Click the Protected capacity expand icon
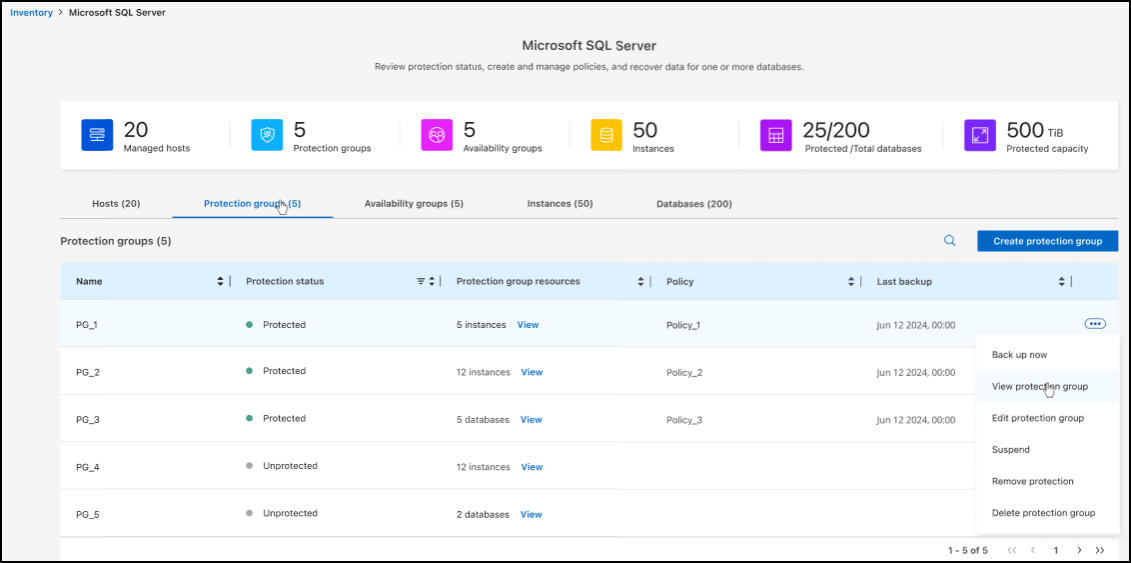 coord(980,135)
